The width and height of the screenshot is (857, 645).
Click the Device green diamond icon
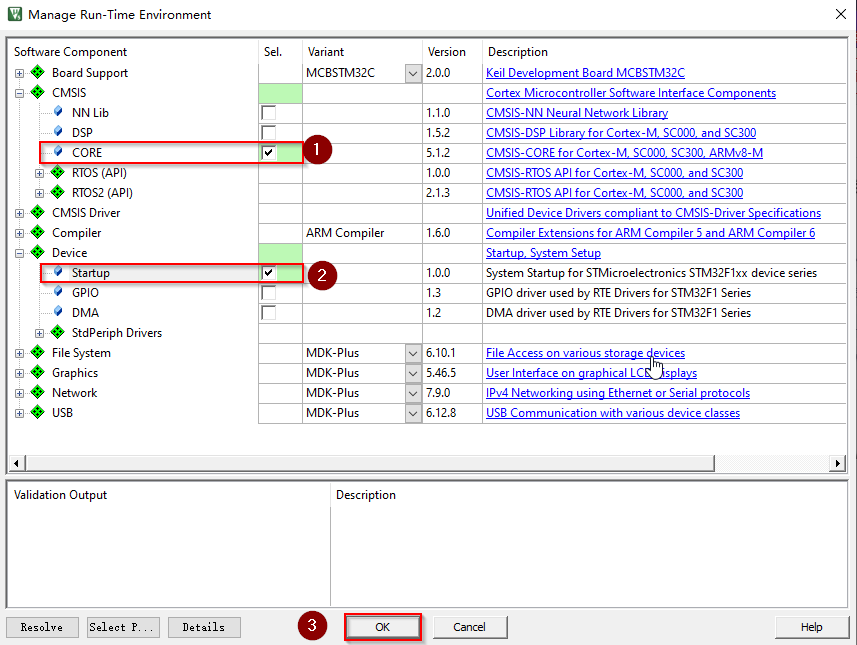click(38, 252)
